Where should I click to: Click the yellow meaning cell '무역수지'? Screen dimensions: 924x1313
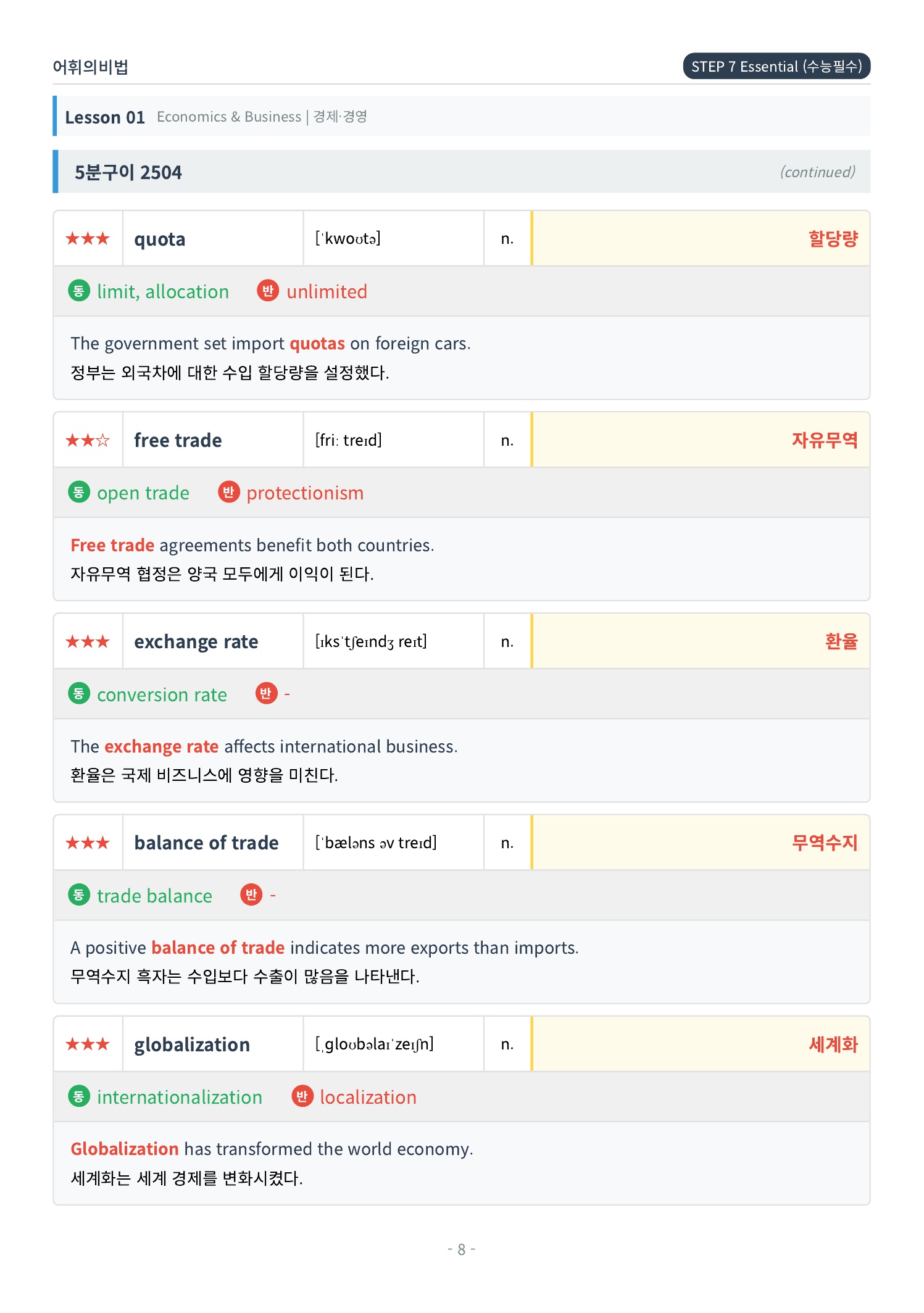pos(701,843)
